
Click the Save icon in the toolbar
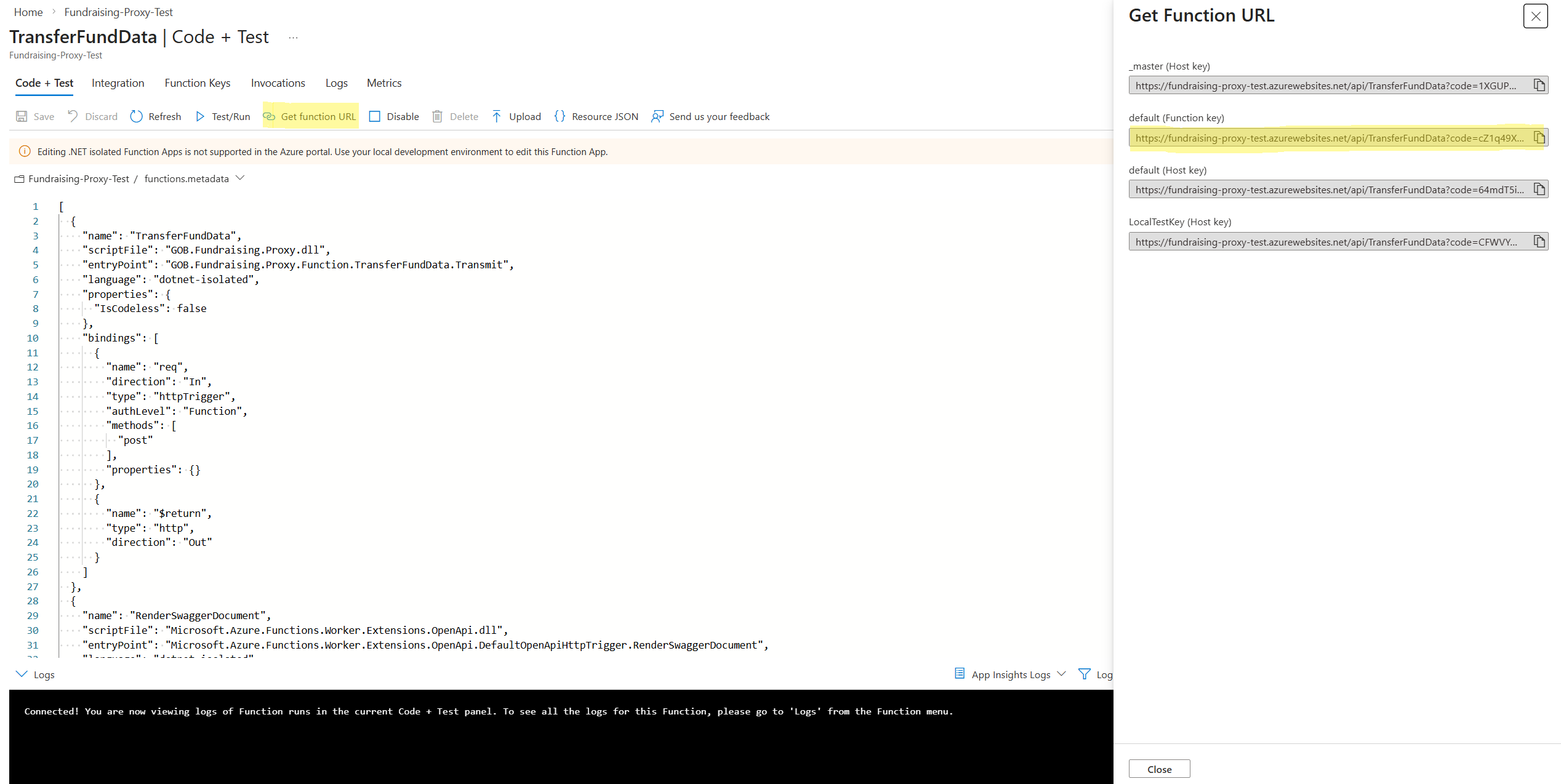[34, 116]
